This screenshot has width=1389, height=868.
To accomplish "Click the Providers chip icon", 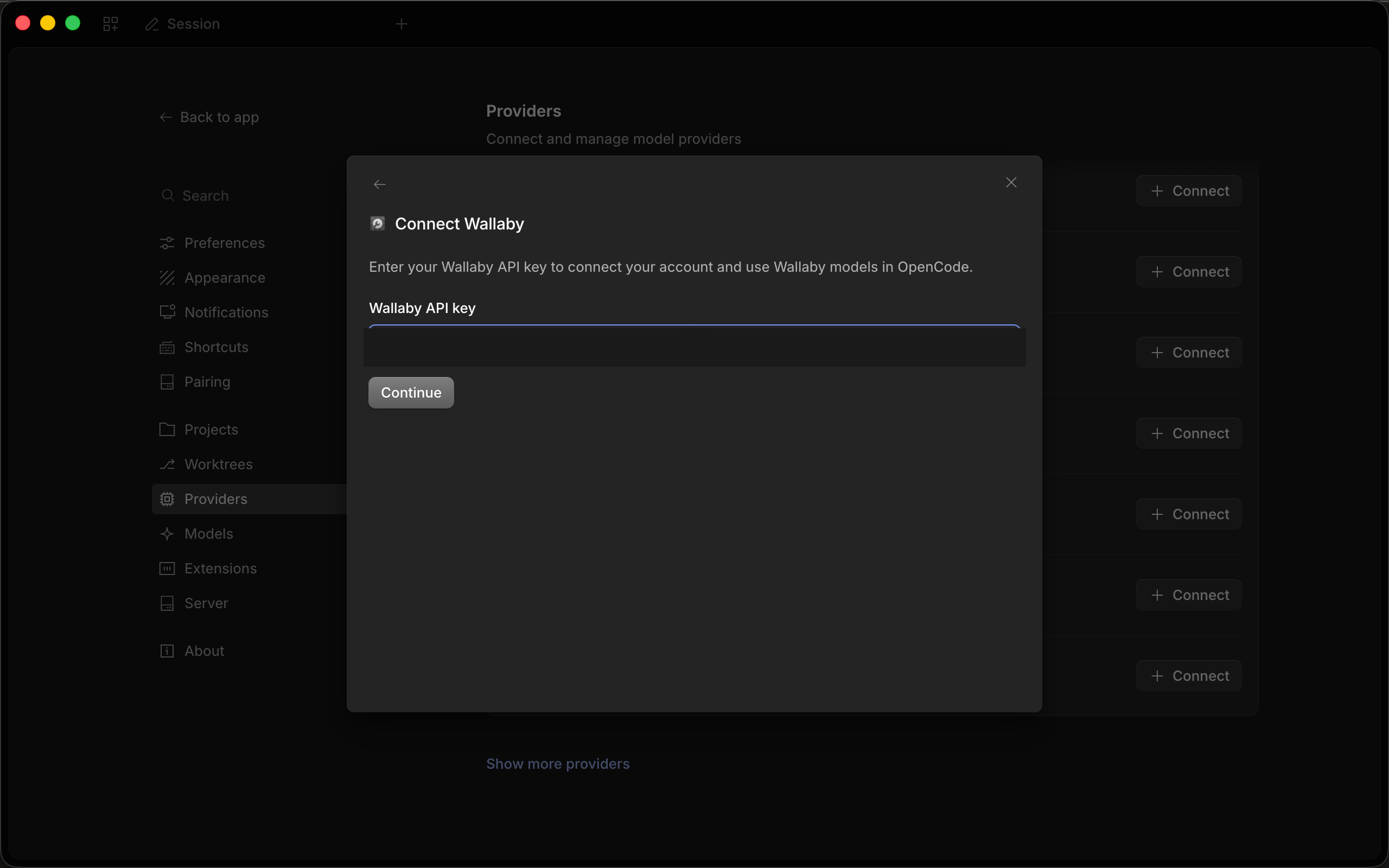I will [x=167, y=499].
